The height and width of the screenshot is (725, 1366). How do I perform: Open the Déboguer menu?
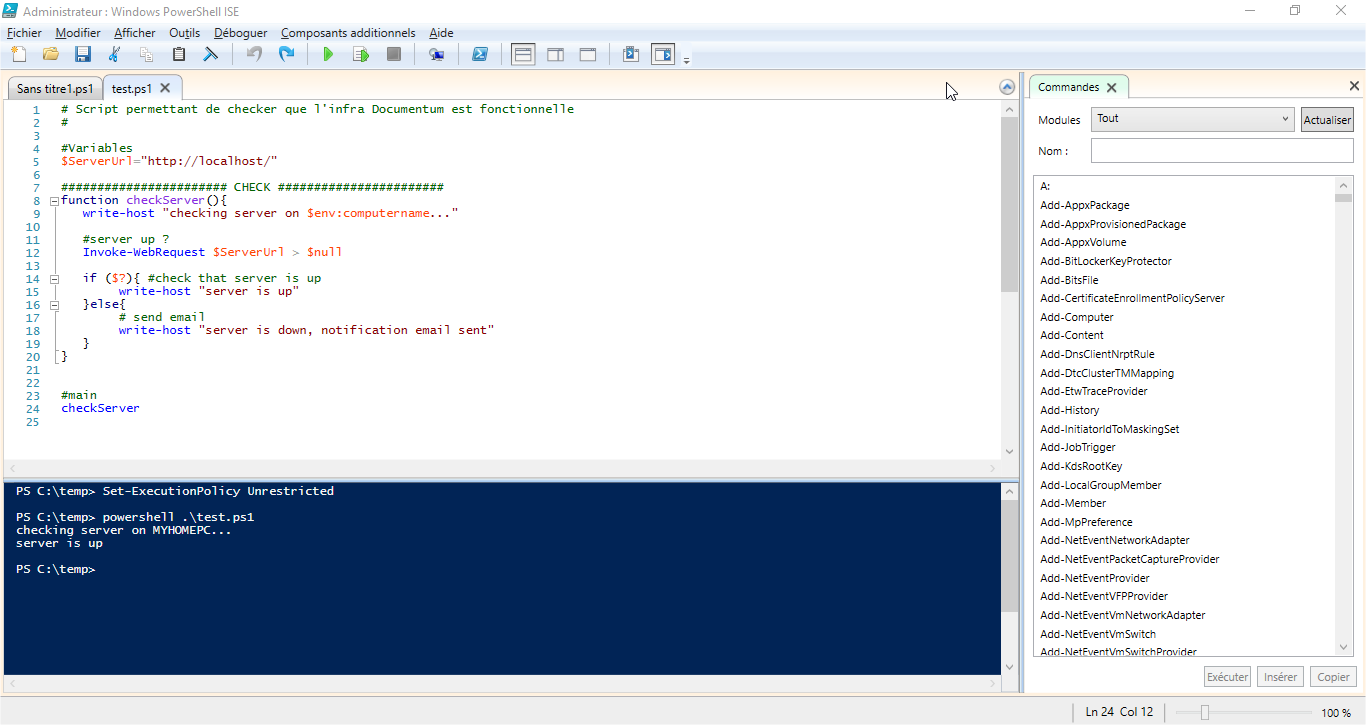point(240,33)
